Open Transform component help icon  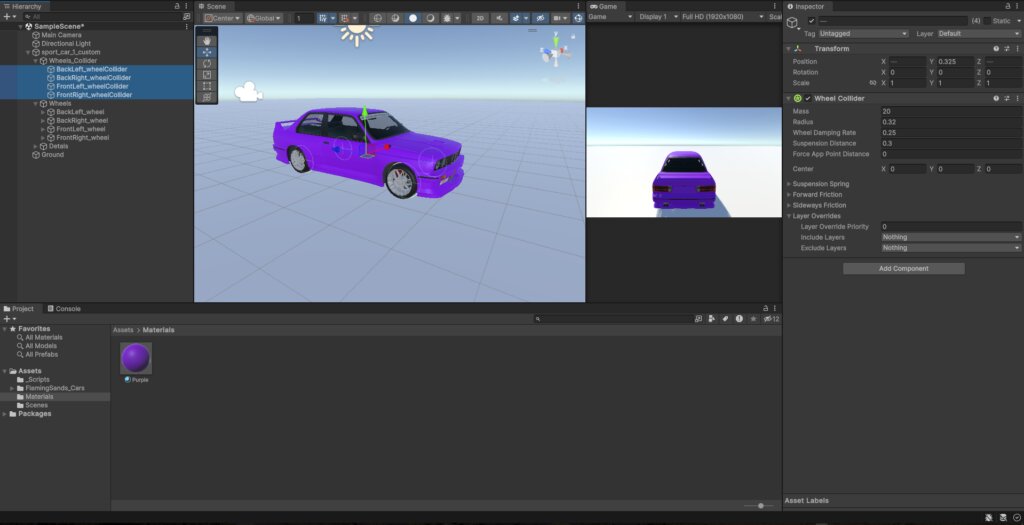click(x=996, y=48)
